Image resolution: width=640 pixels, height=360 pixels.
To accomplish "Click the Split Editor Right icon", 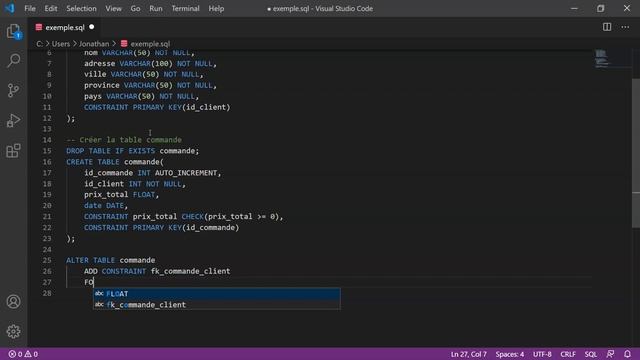I will (607, 27).
